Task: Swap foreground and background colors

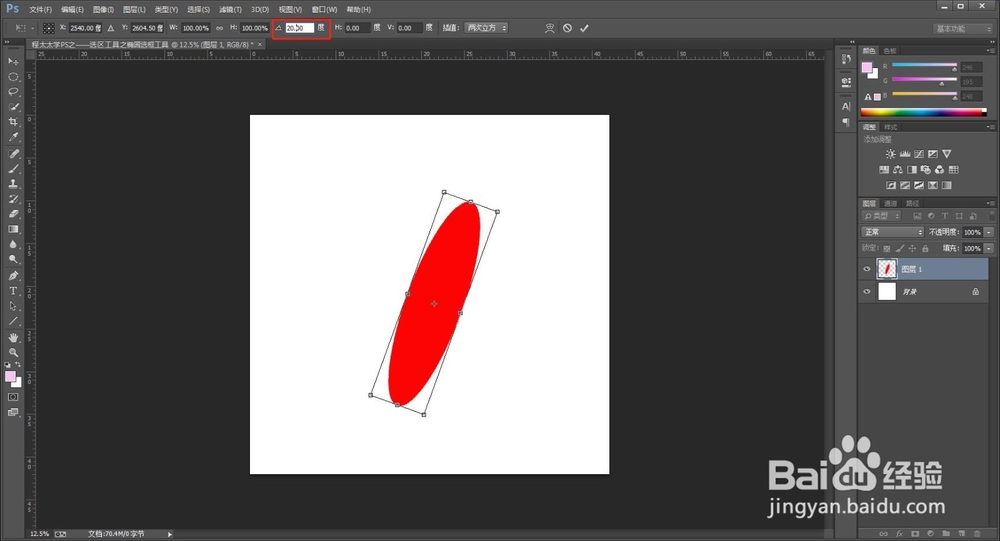Action: (x=18, y=365)
